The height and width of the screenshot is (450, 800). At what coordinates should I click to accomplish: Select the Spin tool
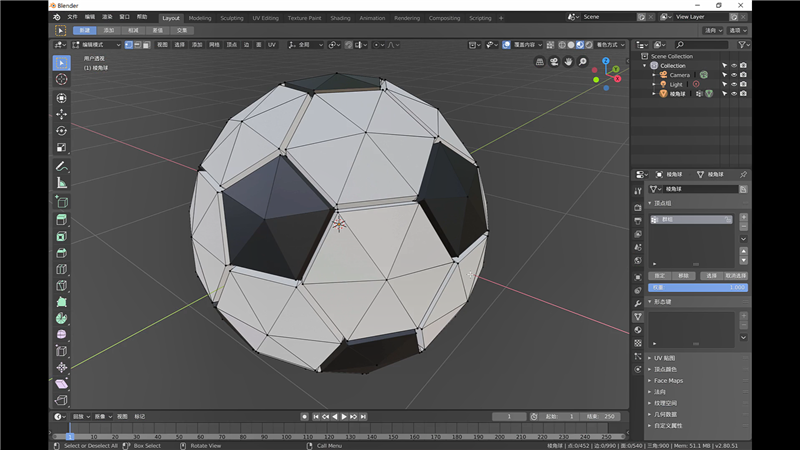coord(62,318)
